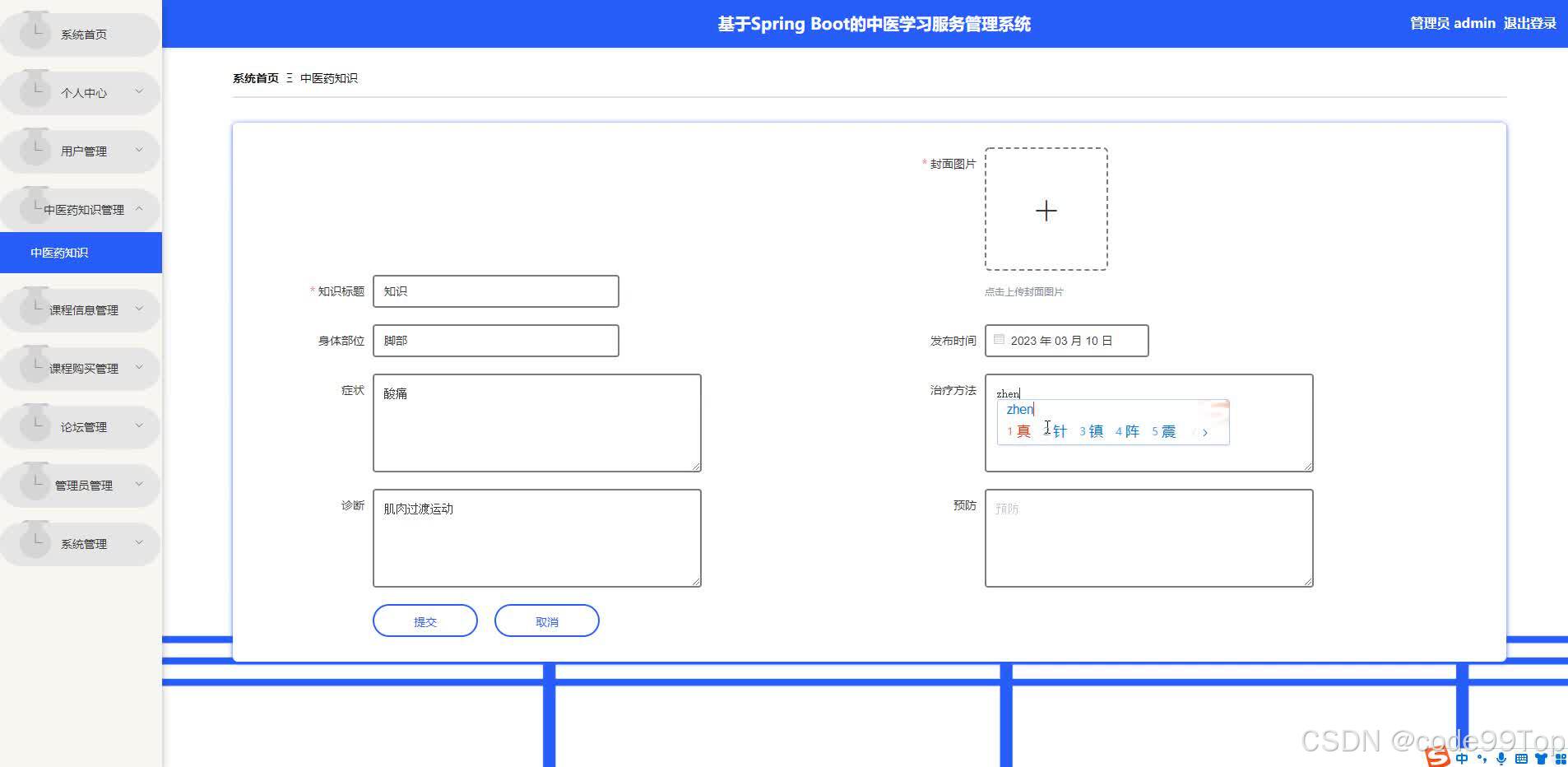Click the 点击上传封面图片 hint text
Image resolution: width=1568 pixels, height=767 pixels.
[x=1024, y=291]
